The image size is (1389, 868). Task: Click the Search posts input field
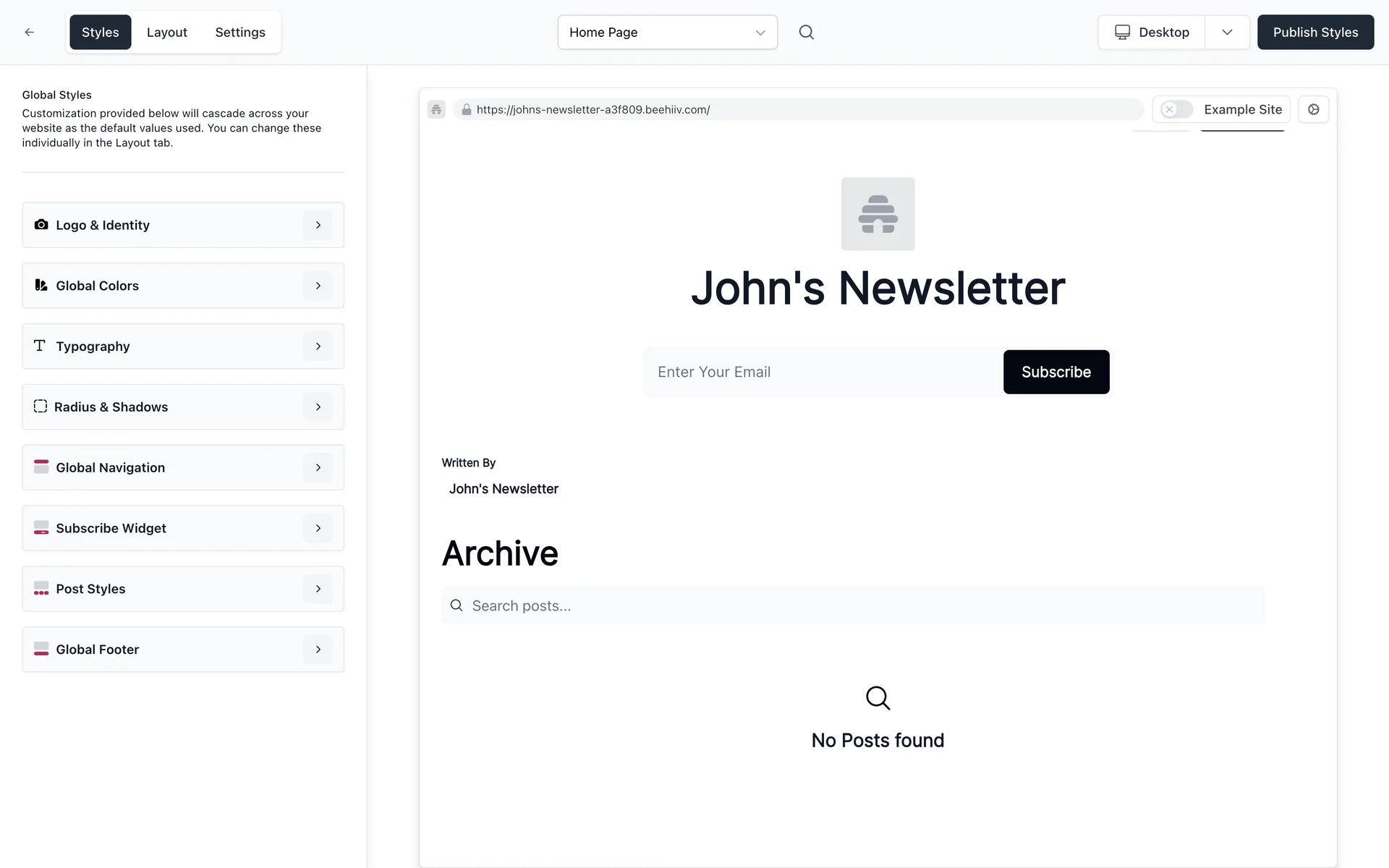pos(861,605)
